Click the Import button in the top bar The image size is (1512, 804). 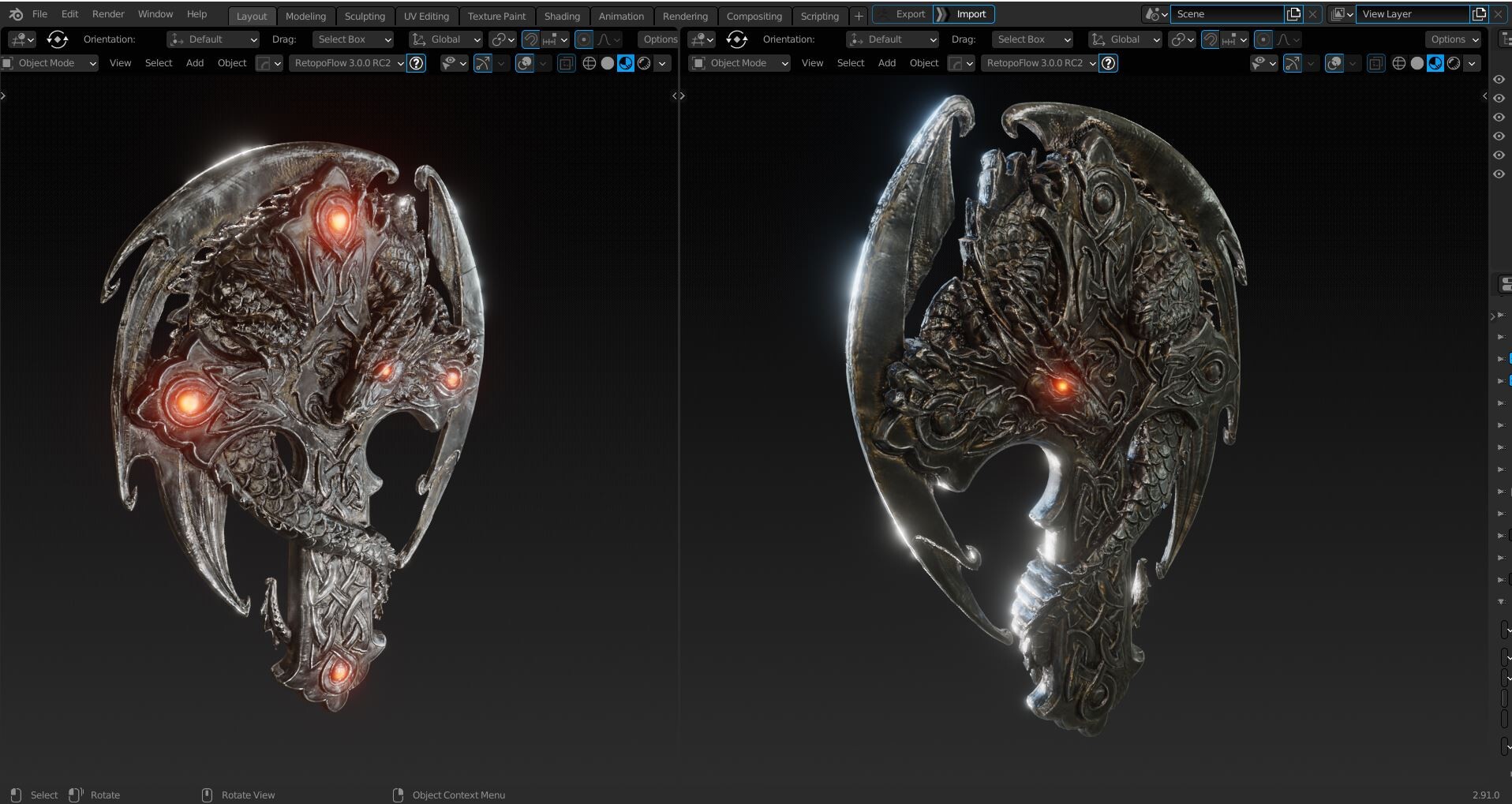964,14
